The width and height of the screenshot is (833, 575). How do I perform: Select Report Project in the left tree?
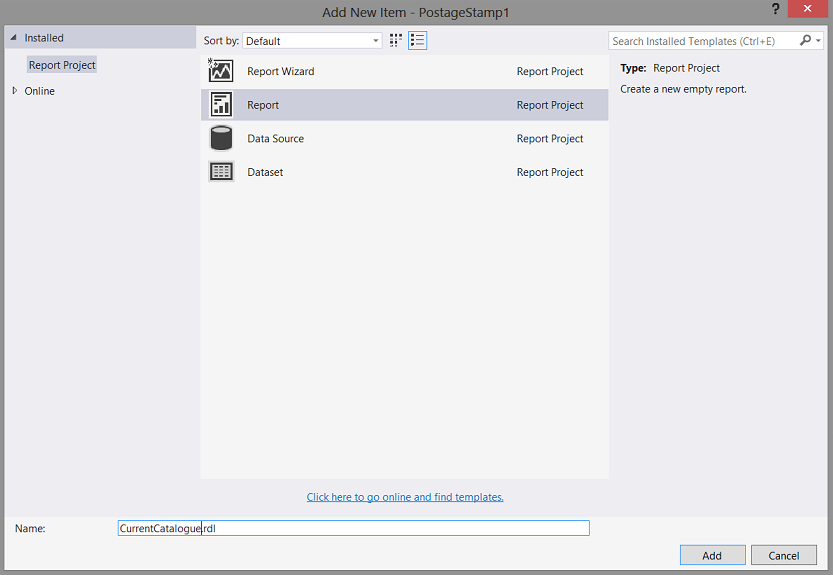pyautogui.click(x=62, y=65)
